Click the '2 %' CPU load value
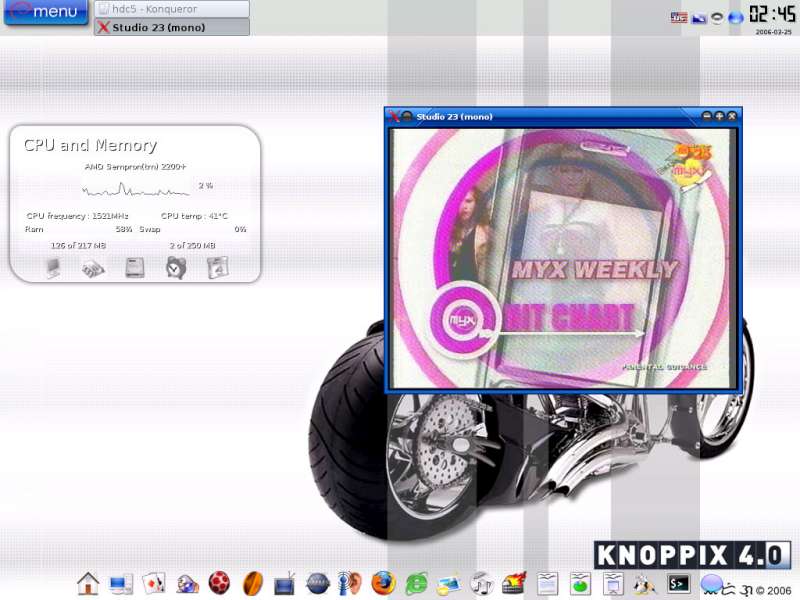Image resolution: width=800 pixels, height=600 pixels. 206,185
